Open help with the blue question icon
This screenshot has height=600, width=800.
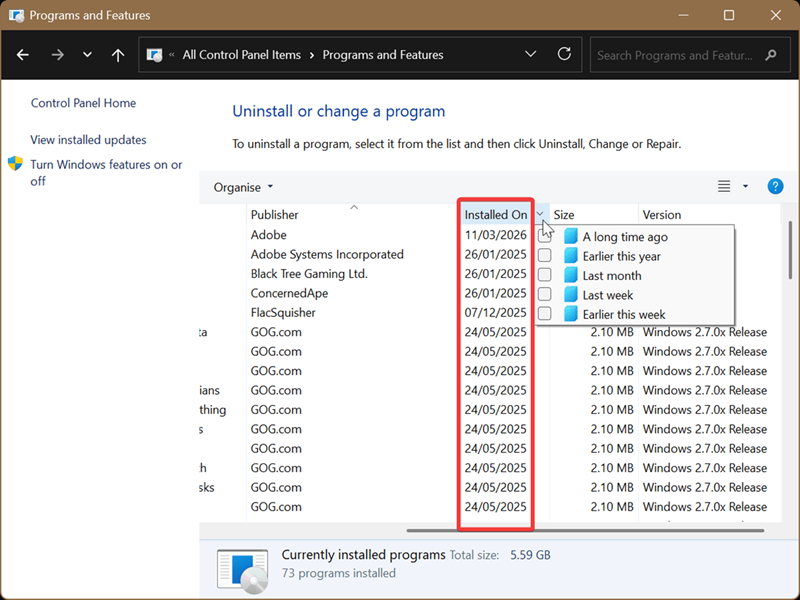click(775, 186)
